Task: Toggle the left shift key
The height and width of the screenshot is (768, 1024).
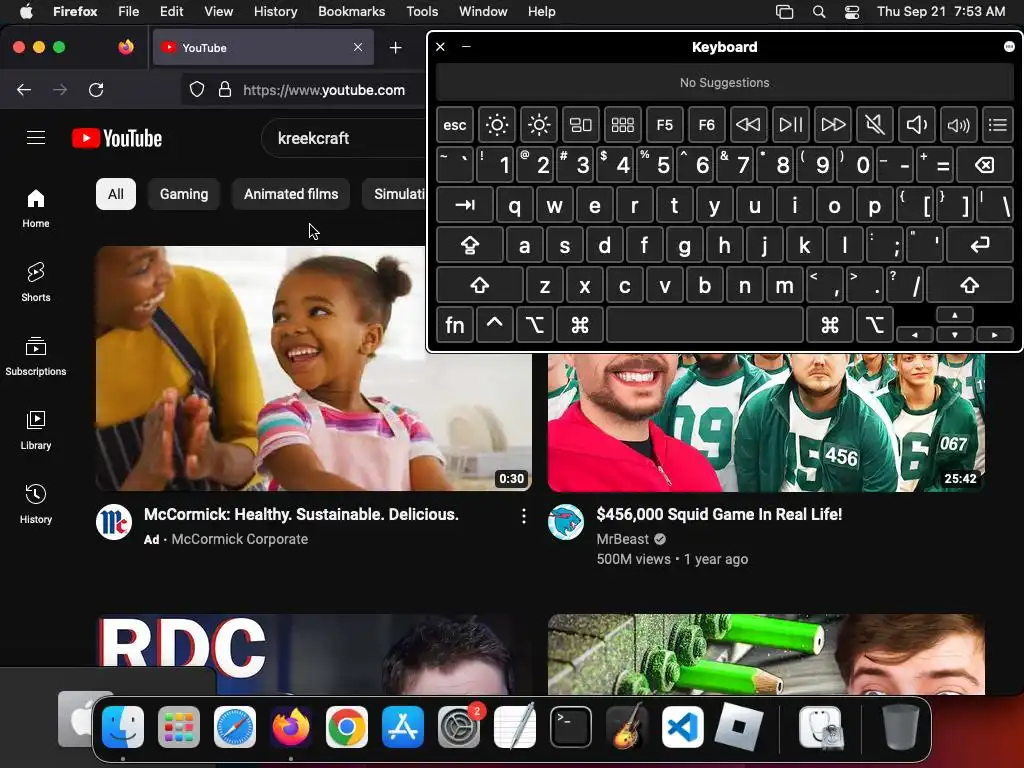Action: (x=480, y=285)
